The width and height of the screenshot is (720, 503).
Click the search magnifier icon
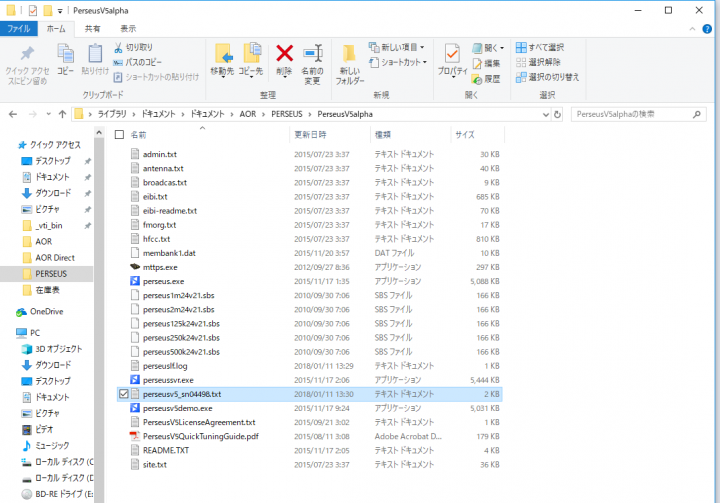coord(697,114)
